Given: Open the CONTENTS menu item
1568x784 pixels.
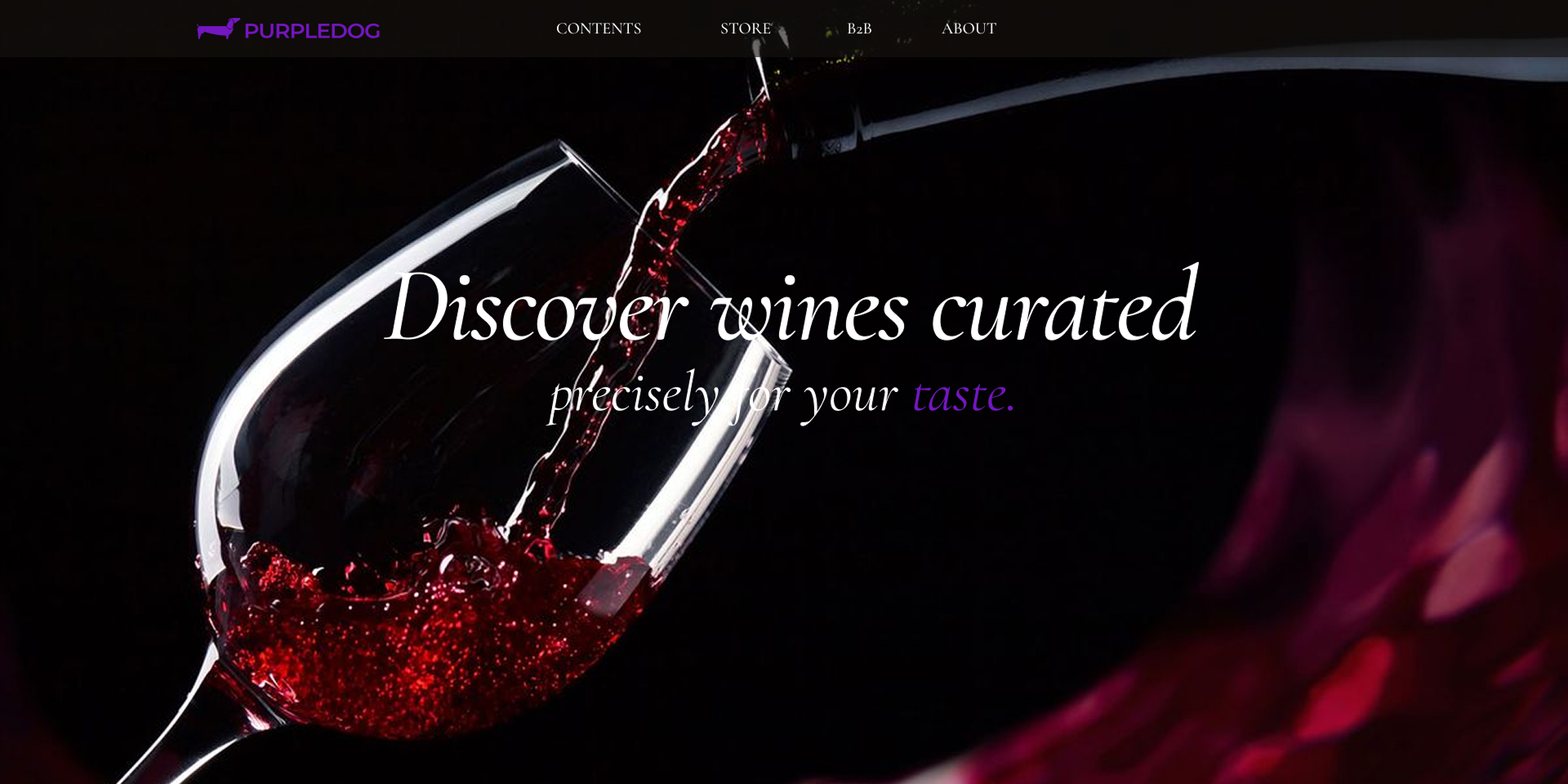Looking at the screenshot, I should pyautogui.click(x=599, y=29).
